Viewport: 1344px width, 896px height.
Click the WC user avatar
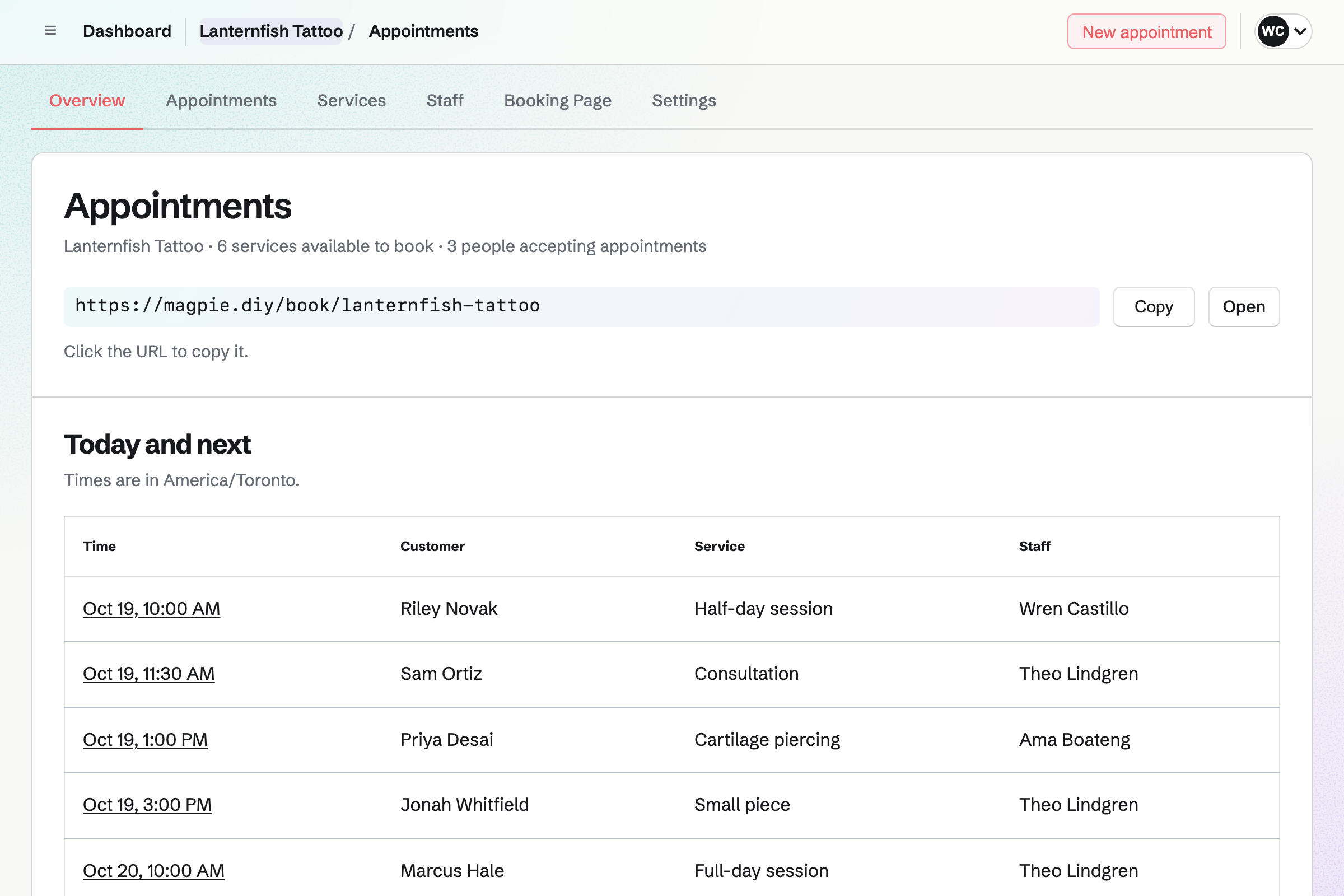(x=1272, y=31)
